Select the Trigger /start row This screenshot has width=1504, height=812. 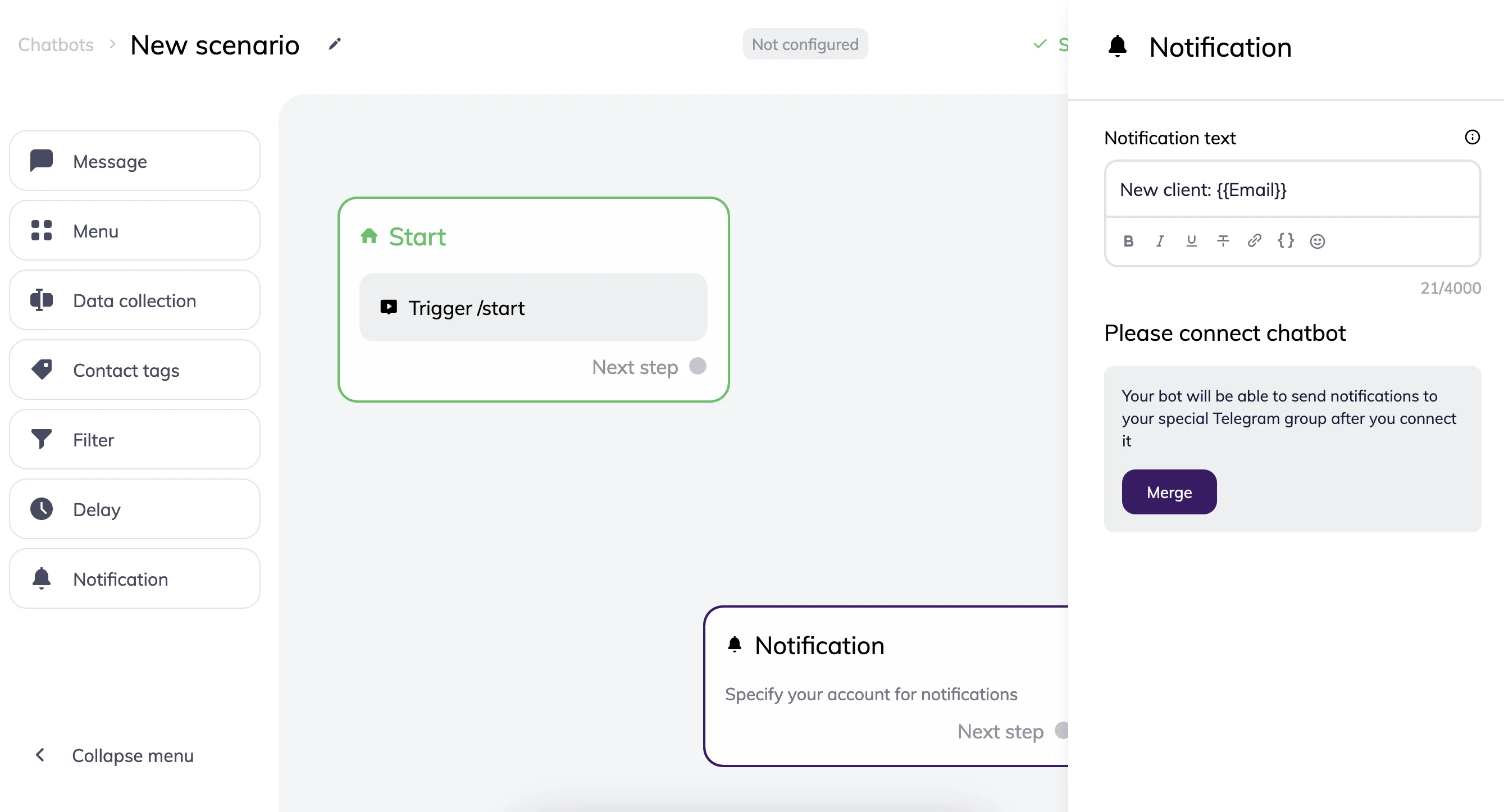click(x=533, y=307)
